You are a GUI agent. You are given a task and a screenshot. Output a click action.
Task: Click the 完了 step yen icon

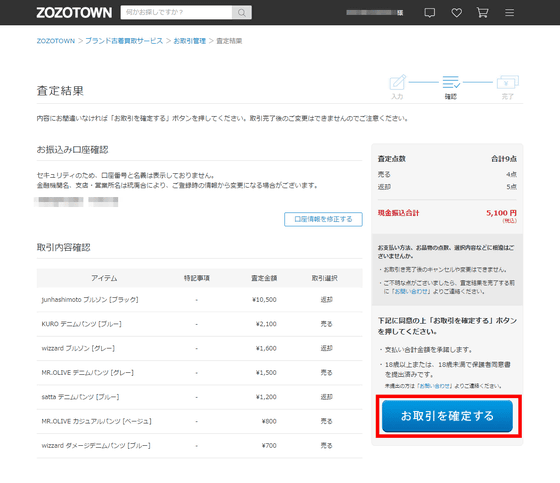tap(508, 82)
